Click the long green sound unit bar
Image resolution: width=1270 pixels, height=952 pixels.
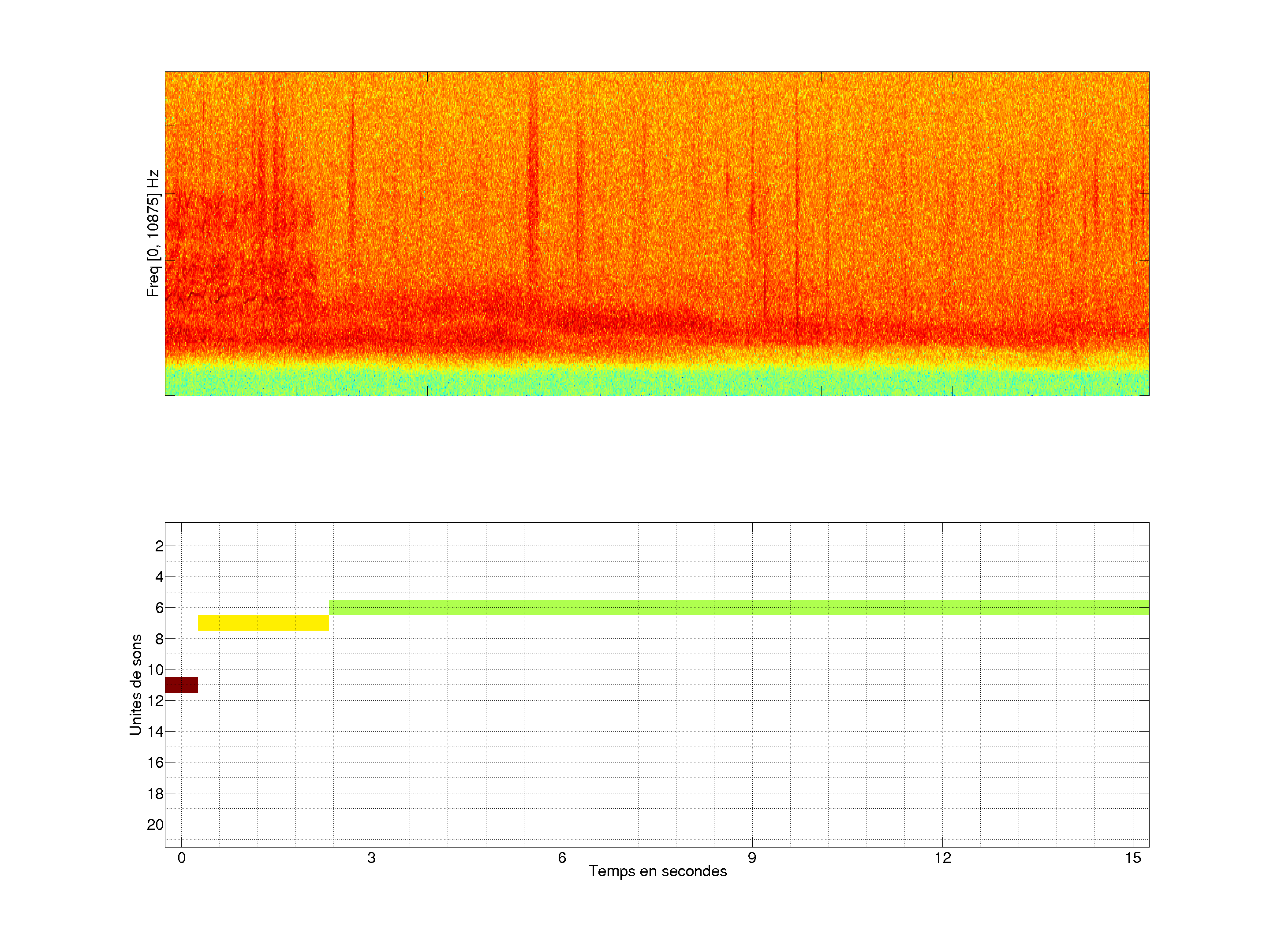coord(739,607)
